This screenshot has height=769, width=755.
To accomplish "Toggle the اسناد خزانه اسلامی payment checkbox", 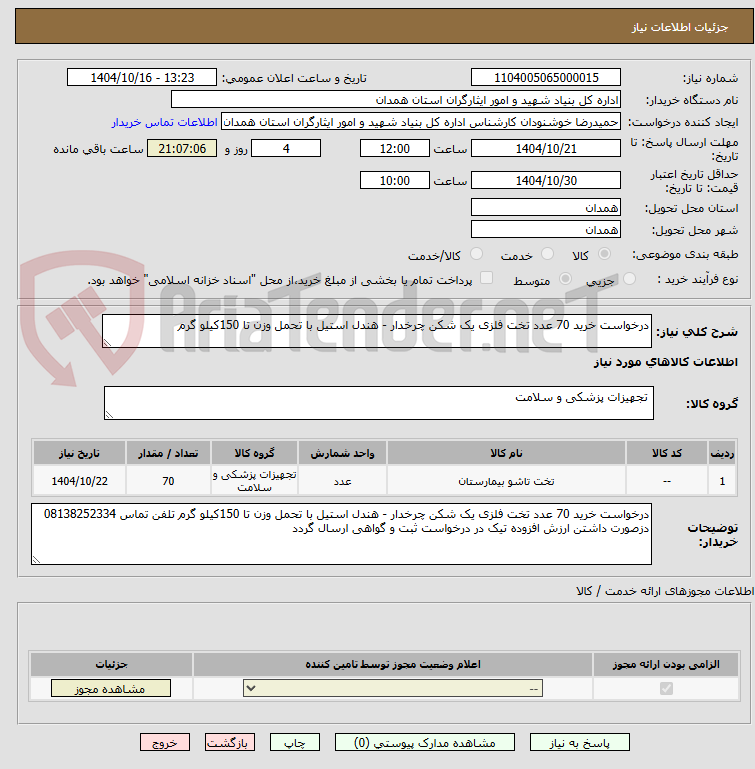I will (x=486, y=278).
